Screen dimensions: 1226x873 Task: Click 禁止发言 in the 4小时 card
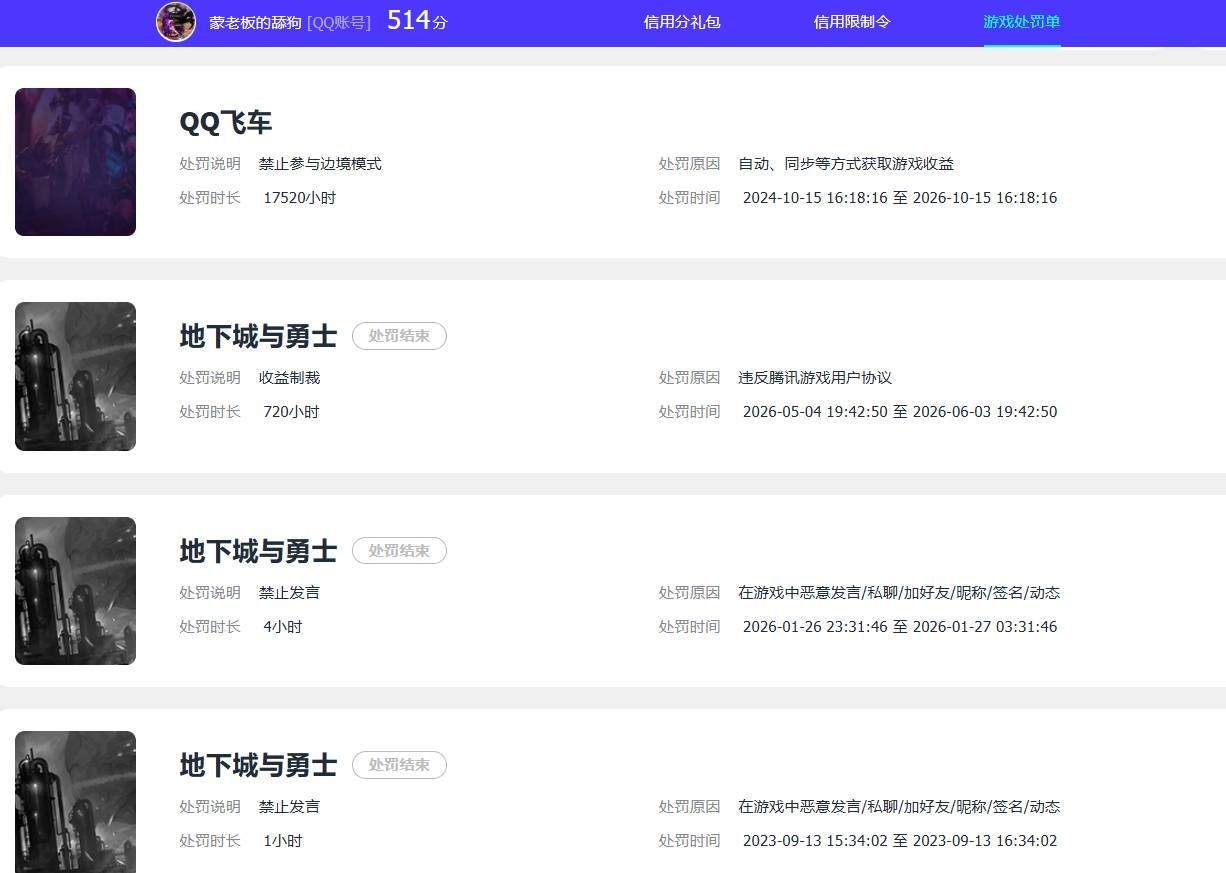point(289,593)
